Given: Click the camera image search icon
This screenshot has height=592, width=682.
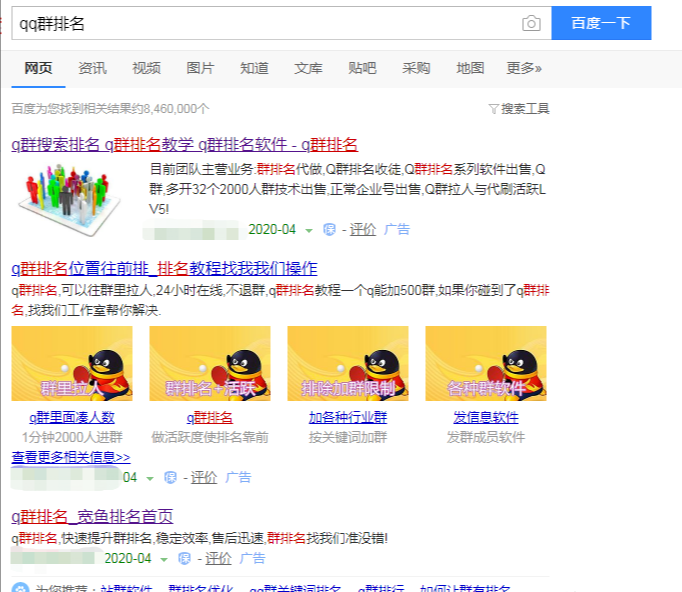Looking at the screenshot, I should point(531,23).
